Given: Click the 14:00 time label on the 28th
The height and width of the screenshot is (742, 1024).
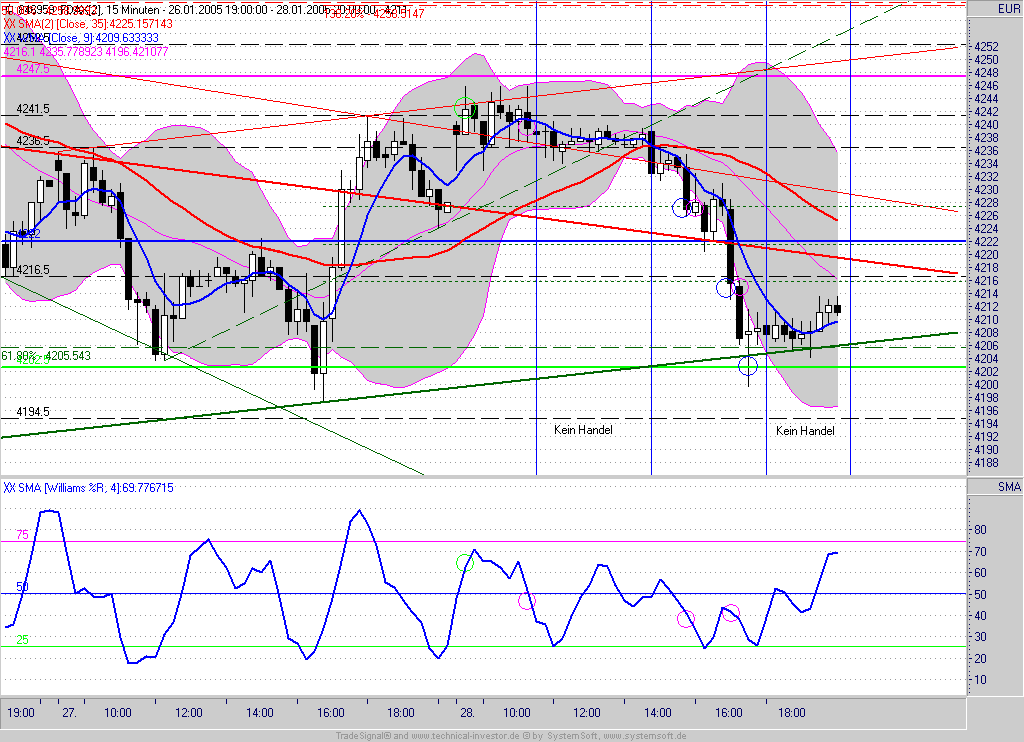Looking at the screenshot, I should click(x=658, y=713).
